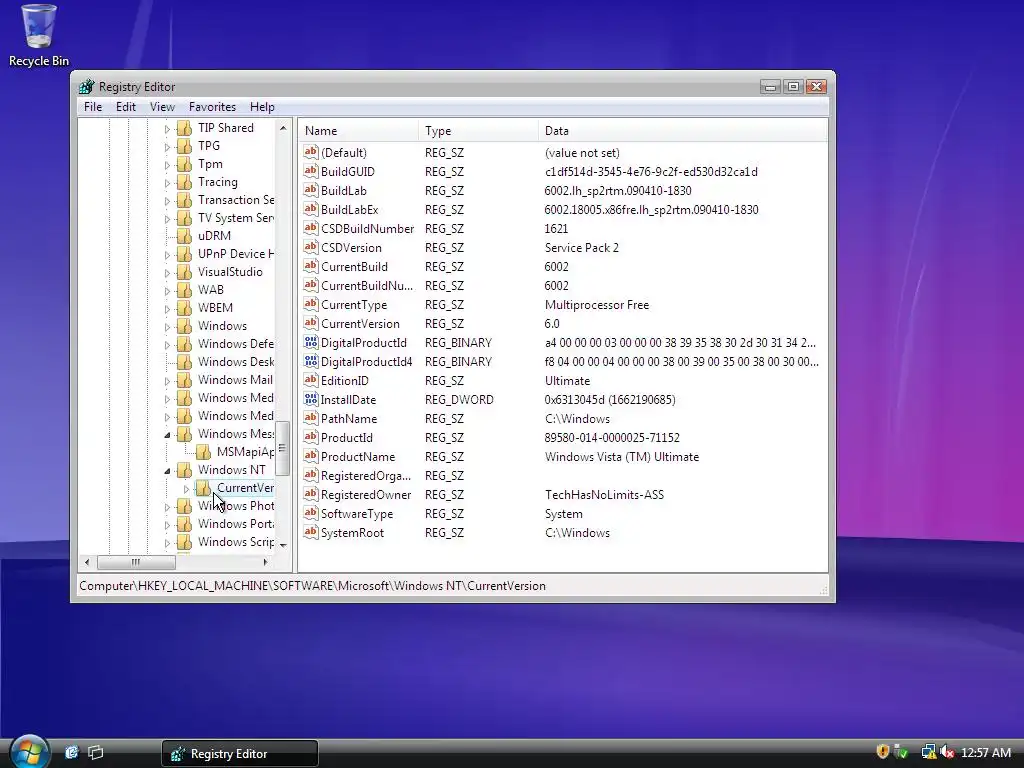
Task: Click the MSMapiApps folder icon
Action: coord(203,452)
